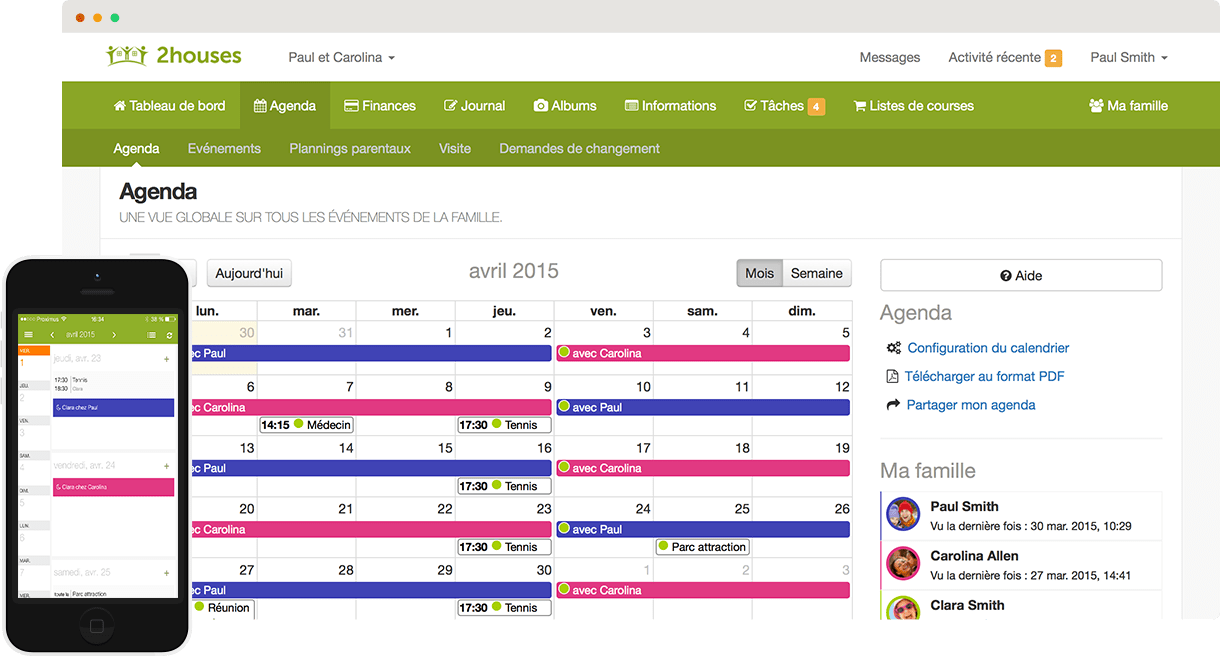Click the Ma famille people icon
Screen dimensions: 1220x656
click(x=1096, y=106)
